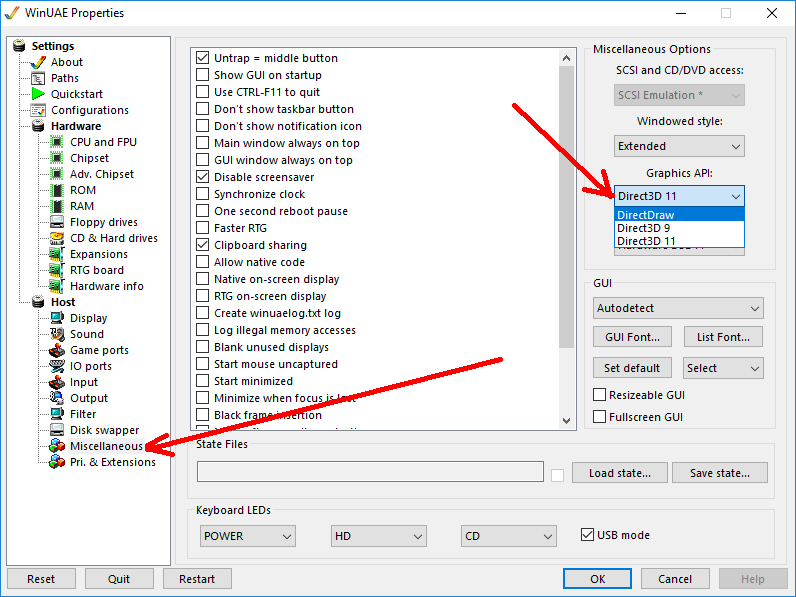
Task: Click the List Font... button
Action: point(723,337)
